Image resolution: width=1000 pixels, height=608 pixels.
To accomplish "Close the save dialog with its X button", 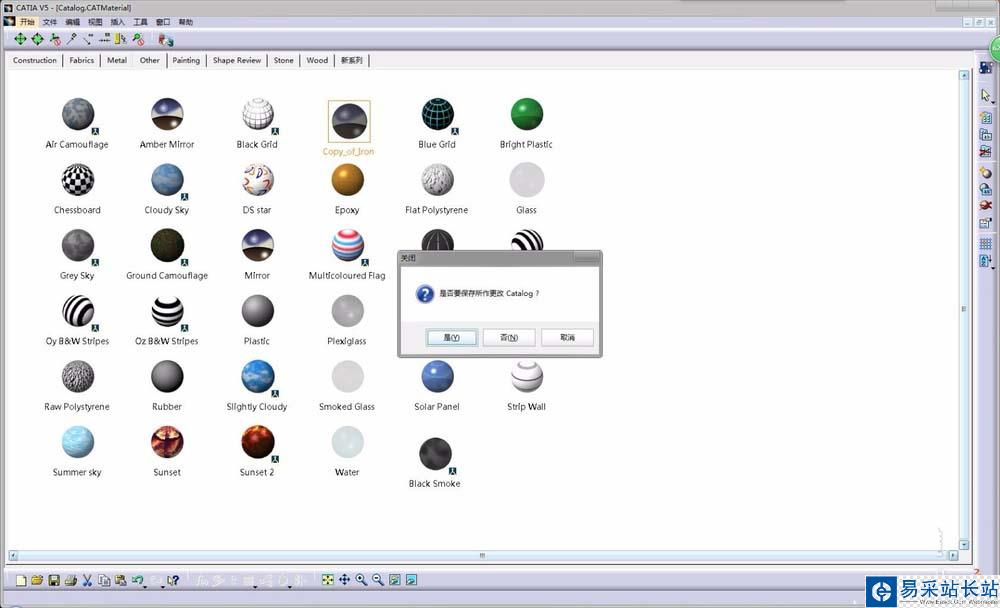I will click(x=586, y=257).
